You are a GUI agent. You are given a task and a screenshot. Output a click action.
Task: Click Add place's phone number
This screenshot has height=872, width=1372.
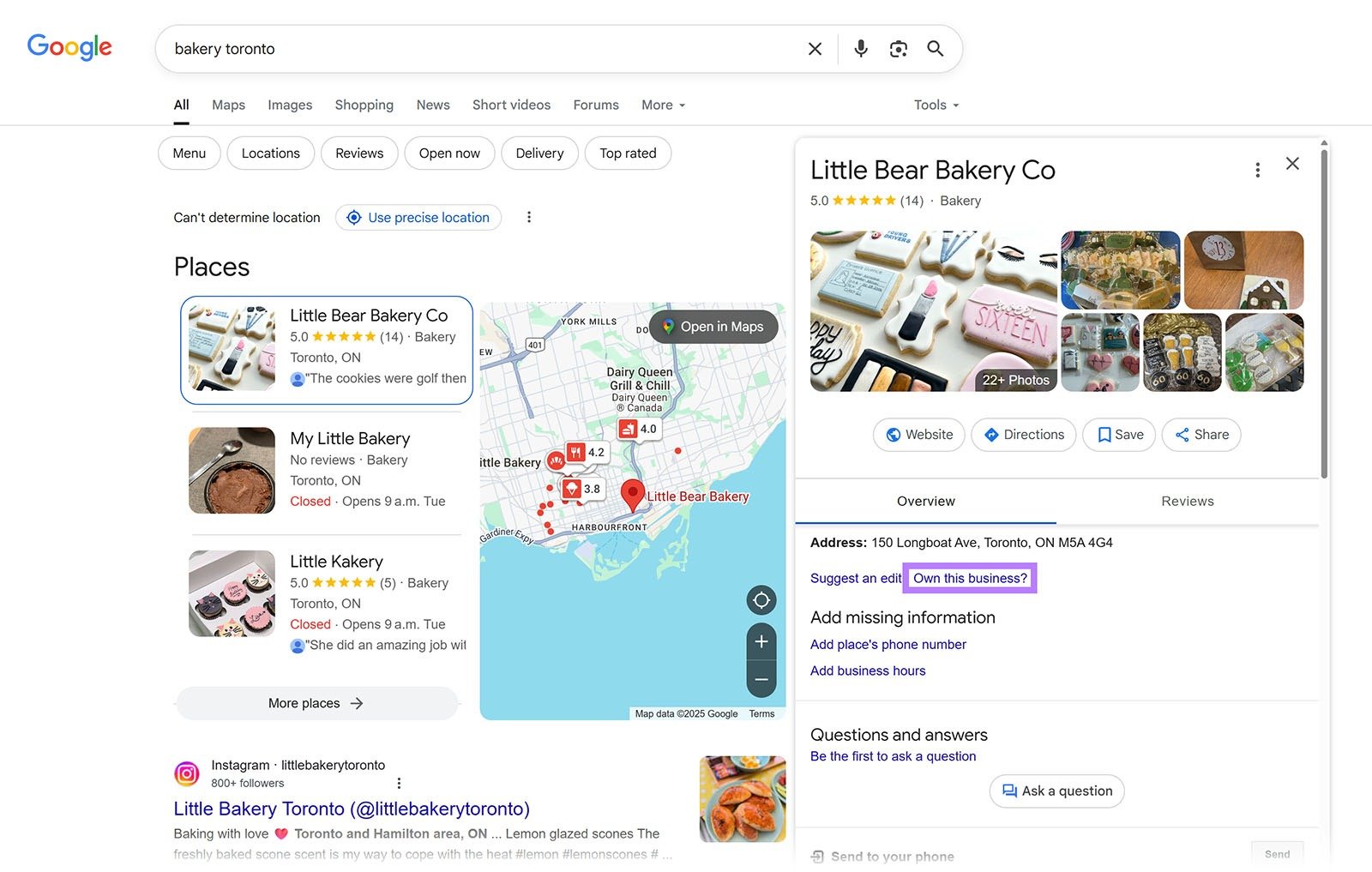tap(888, 644)
